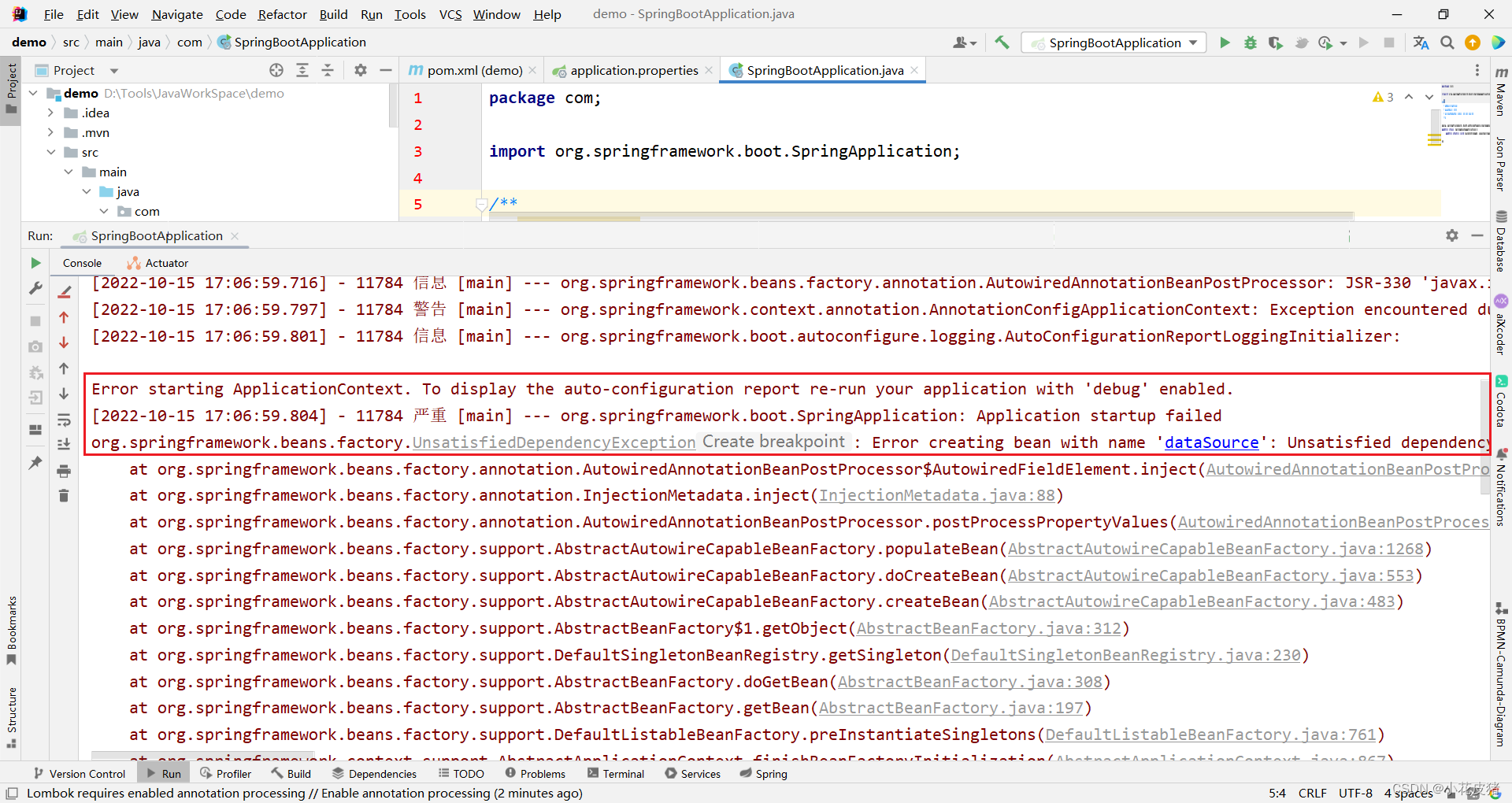Open Spring tool window

coord(763,774)
